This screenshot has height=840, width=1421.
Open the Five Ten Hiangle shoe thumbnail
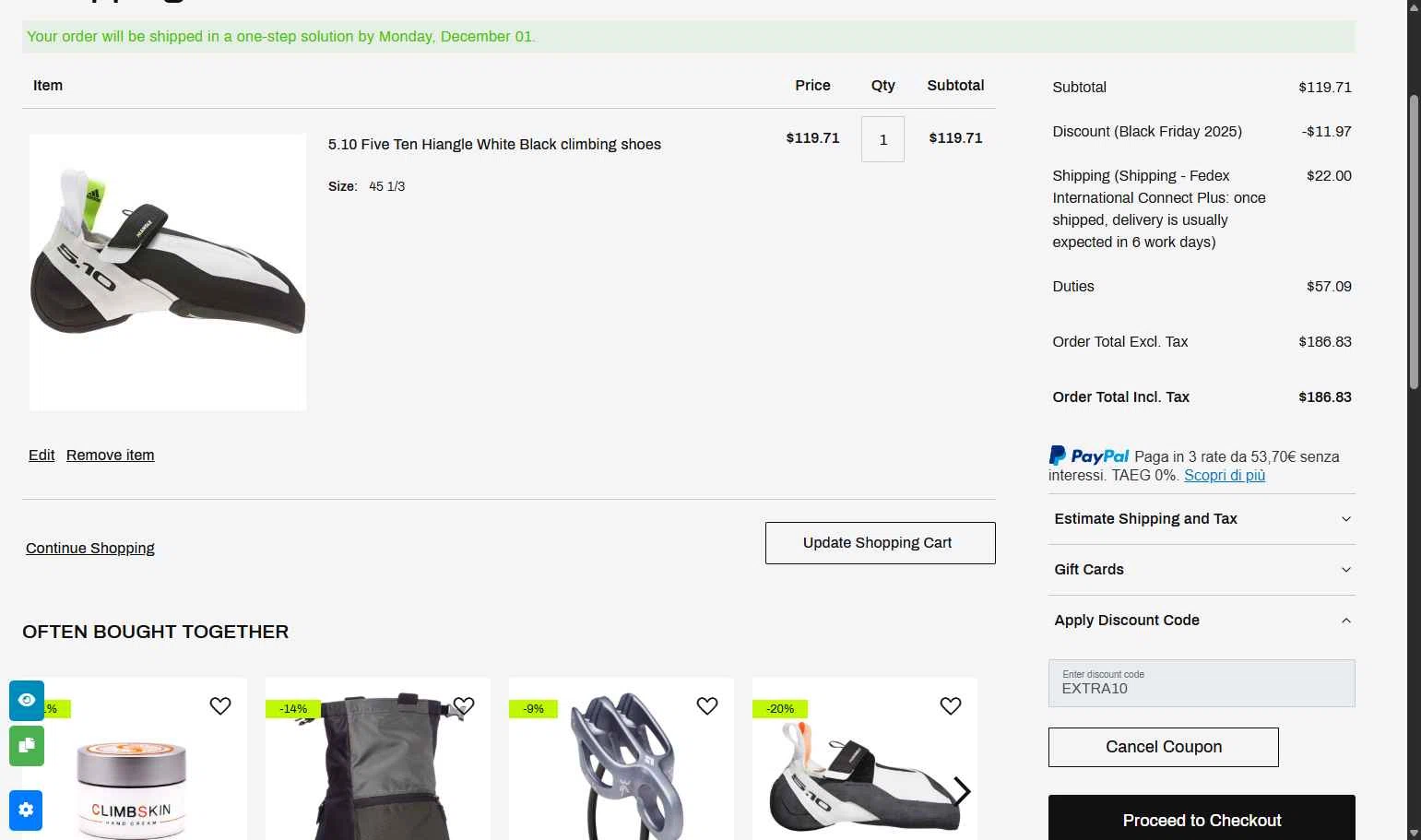[x=168, y=272]
